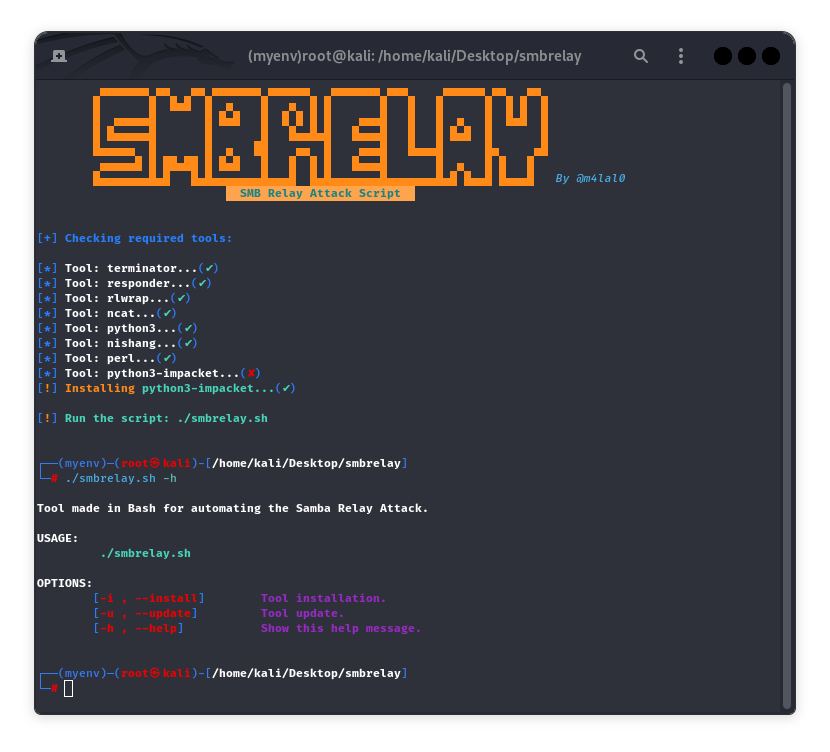The height and width of the screenshot is (752, 830).
Task: Click the terminal vertical scrollbar
Action: (786, 395)
